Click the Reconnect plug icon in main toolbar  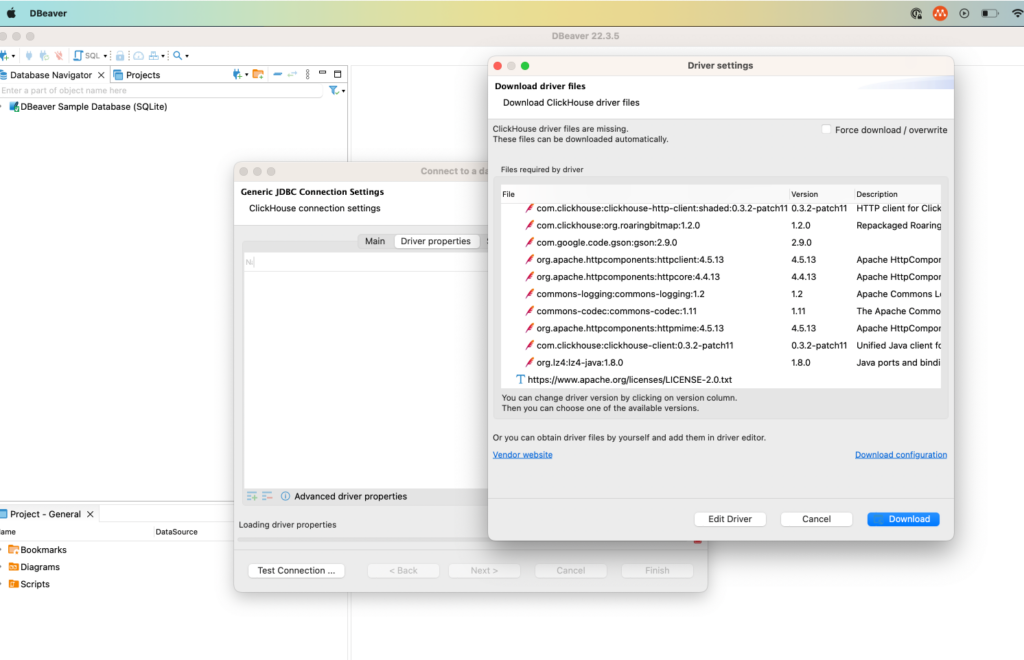pos(44,55)
